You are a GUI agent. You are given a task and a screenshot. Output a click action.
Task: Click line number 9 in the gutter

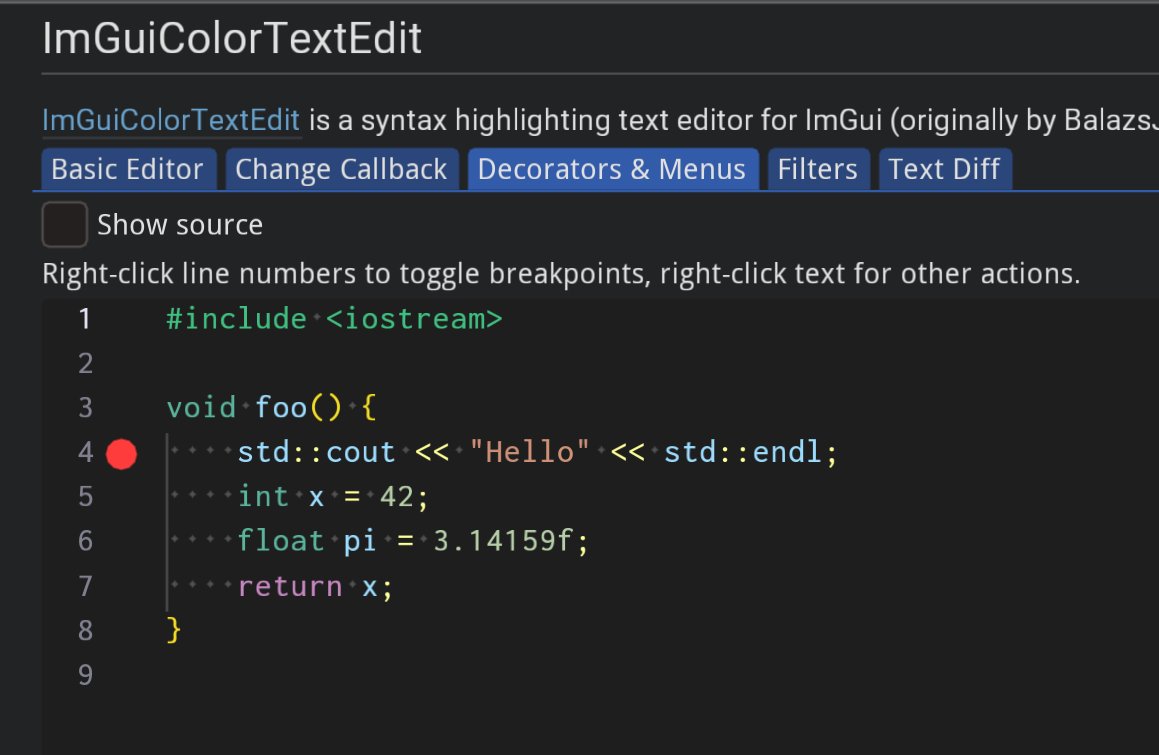85,674
